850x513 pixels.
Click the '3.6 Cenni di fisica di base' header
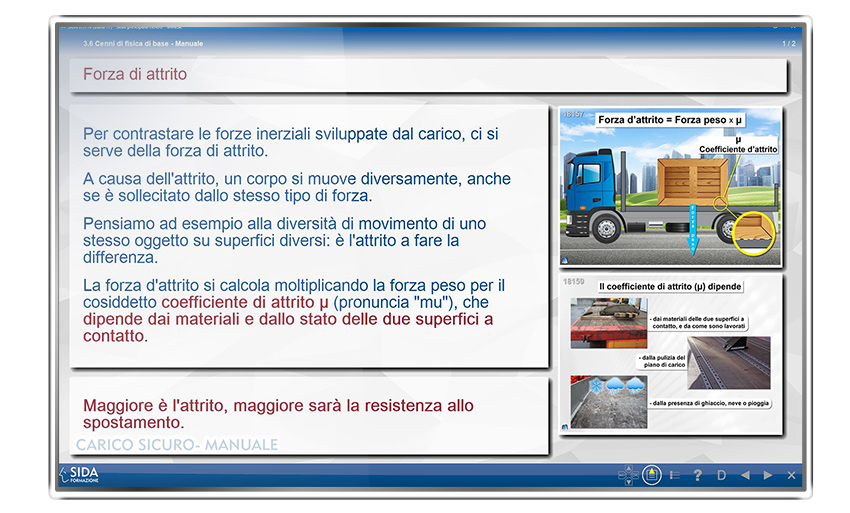click(145, 44)
